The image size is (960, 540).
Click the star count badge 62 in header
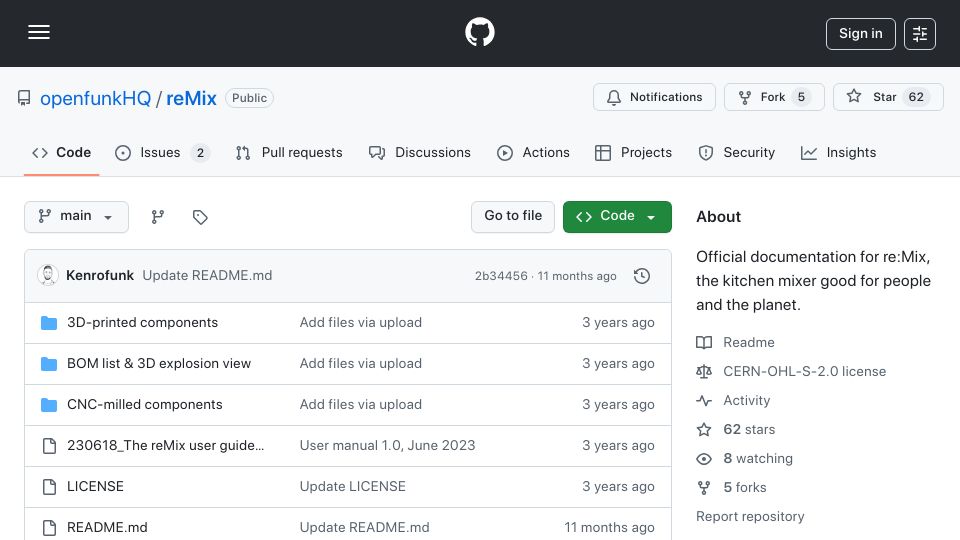tap(916, 97)
